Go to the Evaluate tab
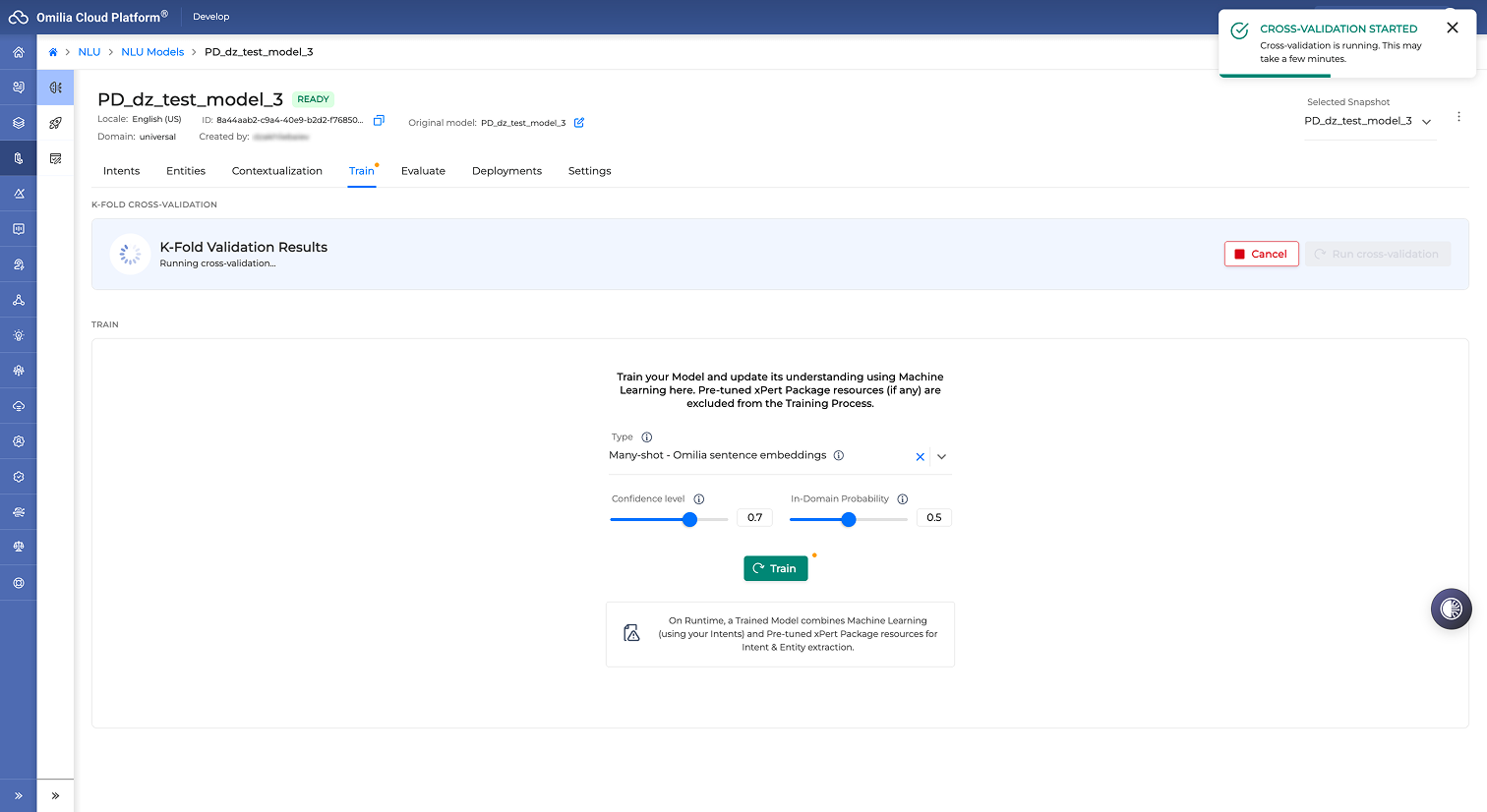The image size is (1487, 812). coord(423,171)
